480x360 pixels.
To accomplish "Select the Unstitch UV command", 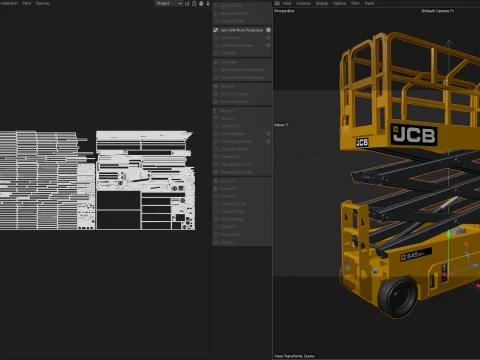I will click(242, 157).
